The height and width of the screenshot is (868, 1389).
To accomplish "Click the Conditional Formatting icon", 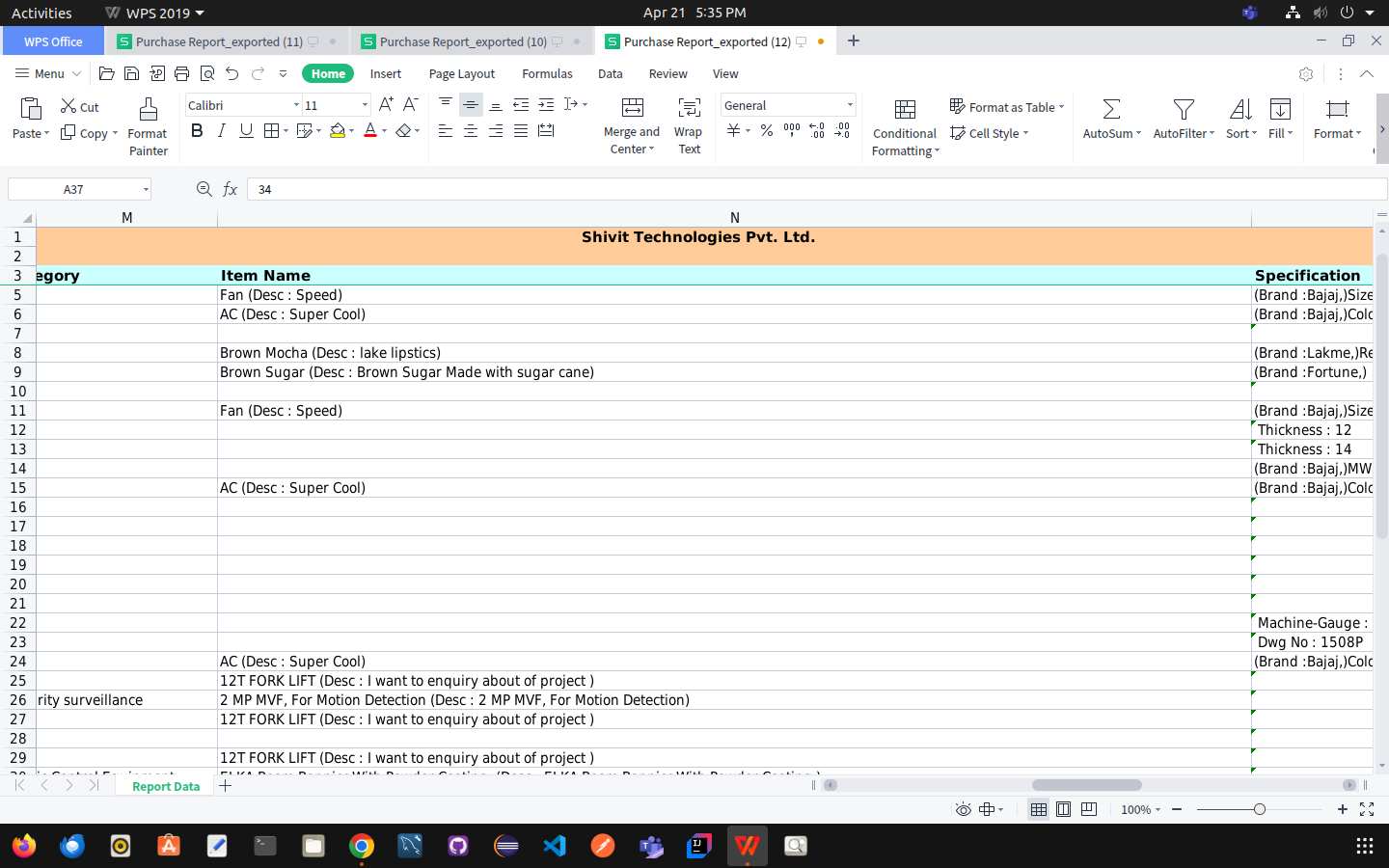I will [x=905, y=110].
